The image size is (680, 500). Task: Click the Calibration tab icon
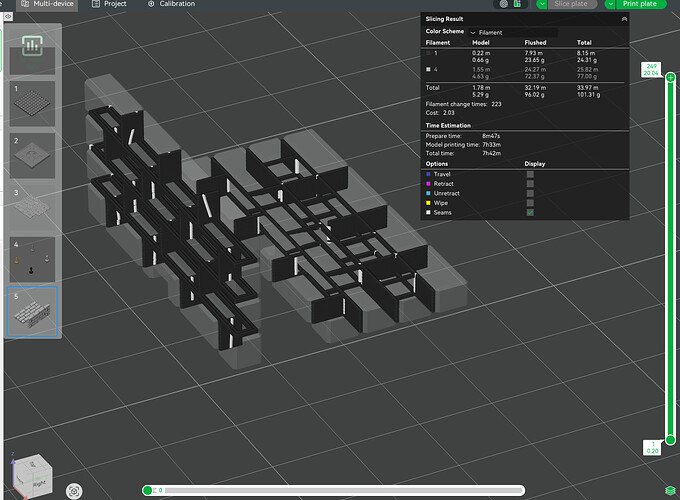click(x=151, y=4)
